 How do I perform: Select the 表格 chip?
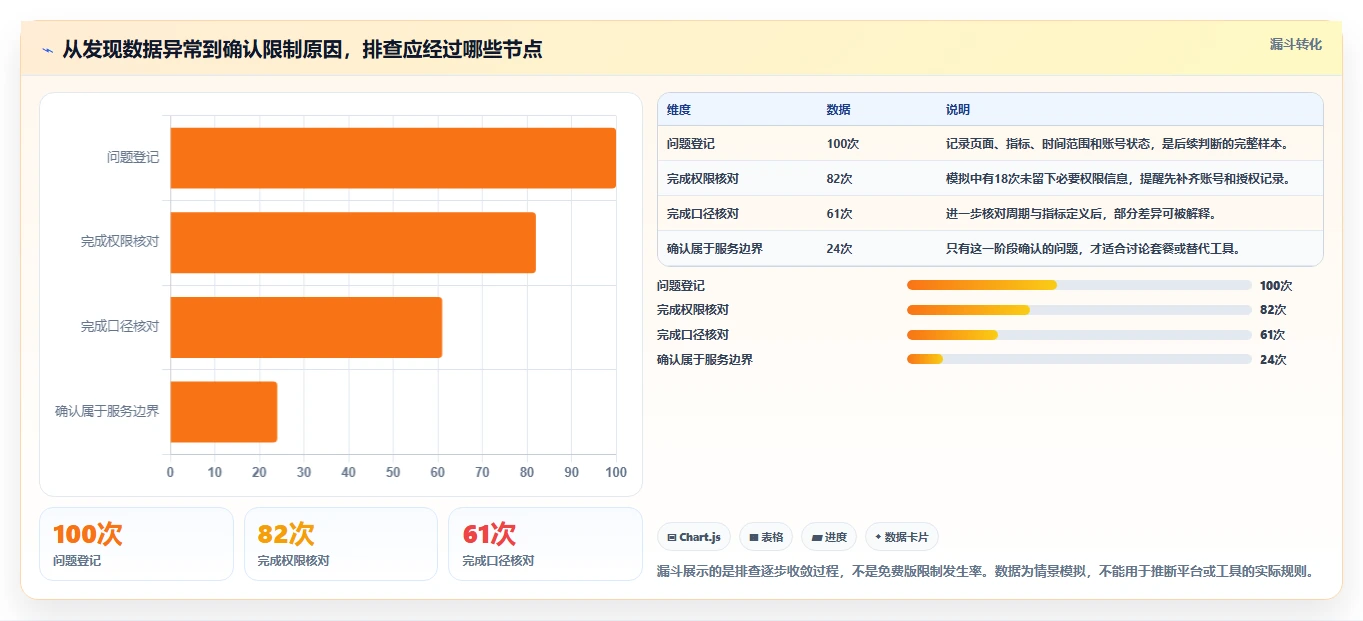[766, 537]
